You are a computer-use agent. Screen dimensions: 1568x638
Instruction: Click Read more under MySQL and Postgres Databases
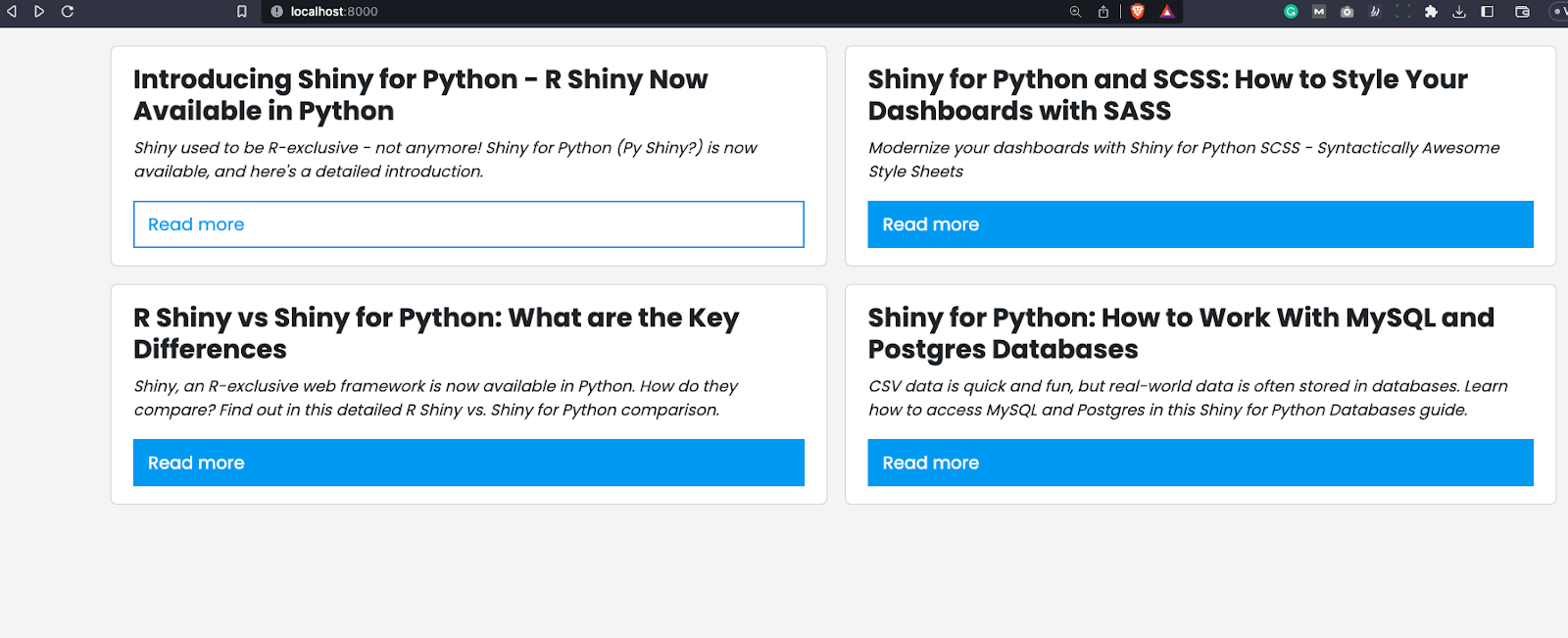coord(1200,463)
